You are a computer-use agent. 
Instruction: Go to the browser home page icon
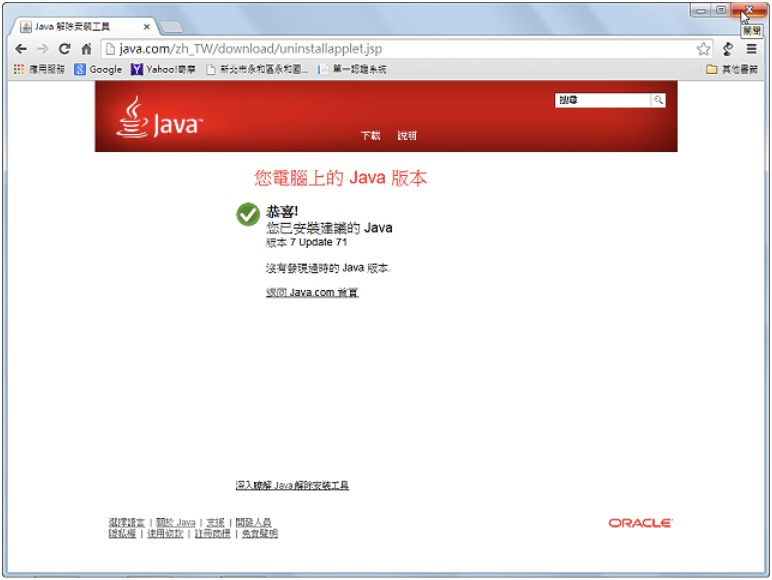(x=87, y=49)
